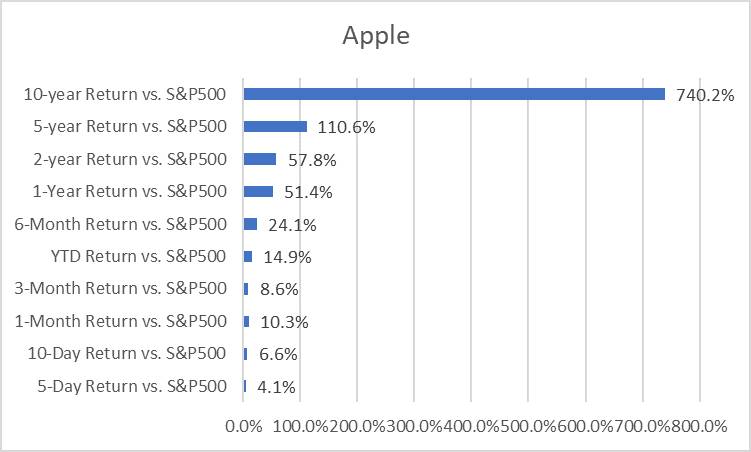The height and width of the screenshot is (452, 751).
Task: Click the 0.0% axis tick label
Action: point(244,426)
